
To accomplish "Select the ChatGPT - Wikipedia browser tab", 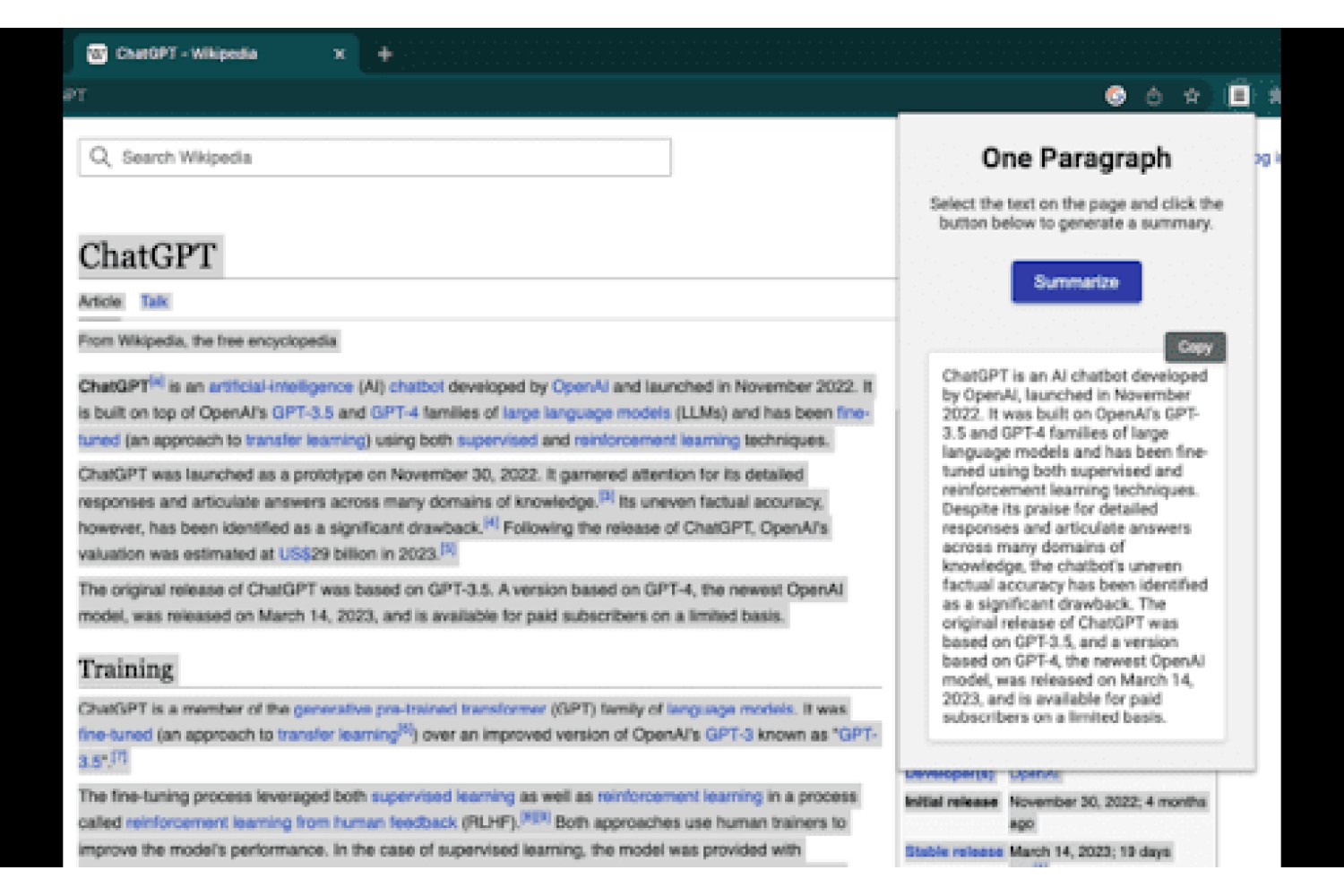I will 216,54.
